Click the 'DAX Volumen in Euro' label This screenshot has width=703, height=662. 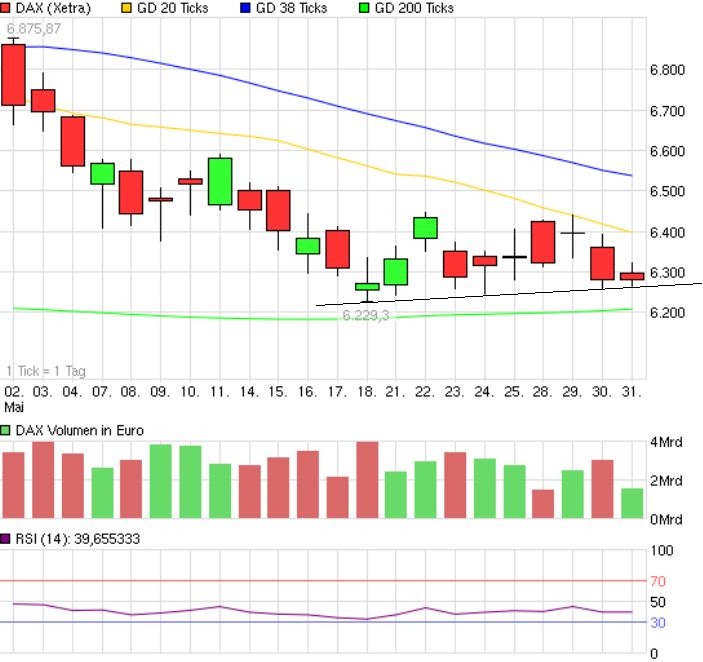click(x=80, y=431)
